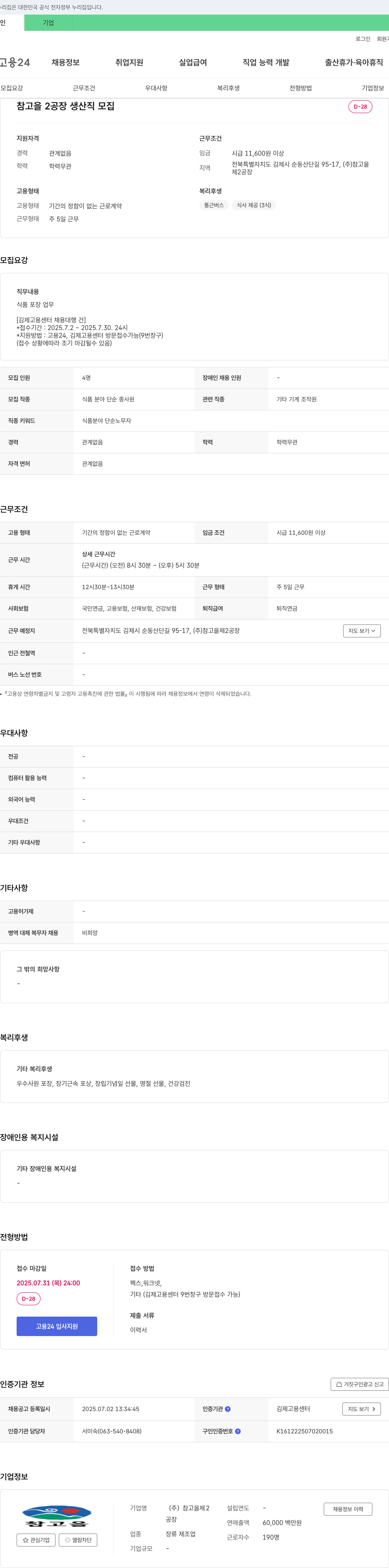The width and height of the screenshot is (389, 1568).
Task: Click the 식사 제공 (3식) tag
Action: [254, 205]
